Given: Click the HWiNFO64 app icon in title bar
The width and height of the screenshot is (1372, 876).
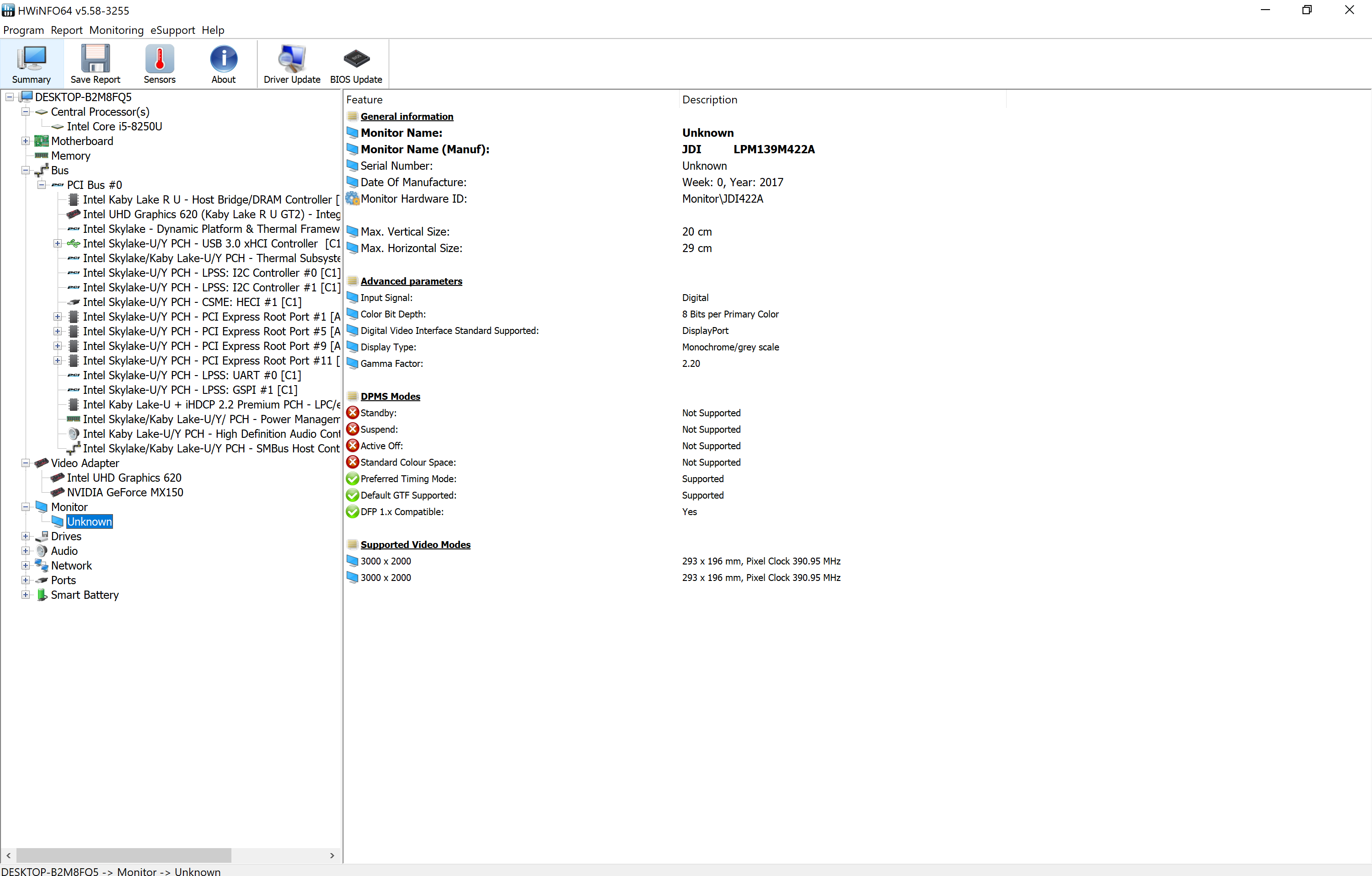Looking at the screenshot, I should 9,10.
